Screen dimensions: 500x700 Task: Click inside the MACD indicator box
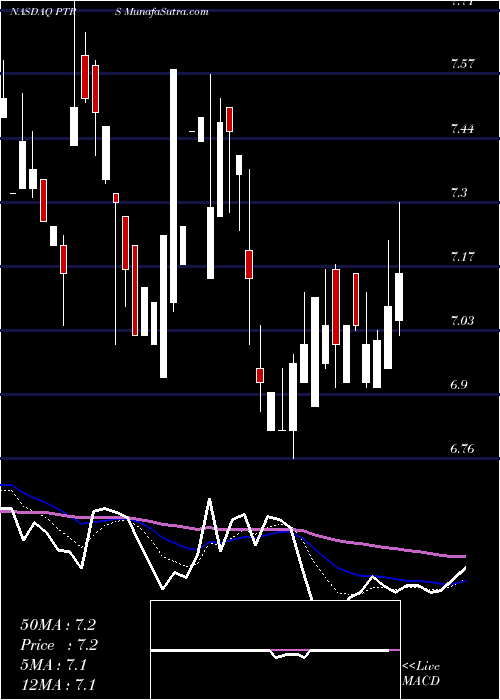click(275, 650)
